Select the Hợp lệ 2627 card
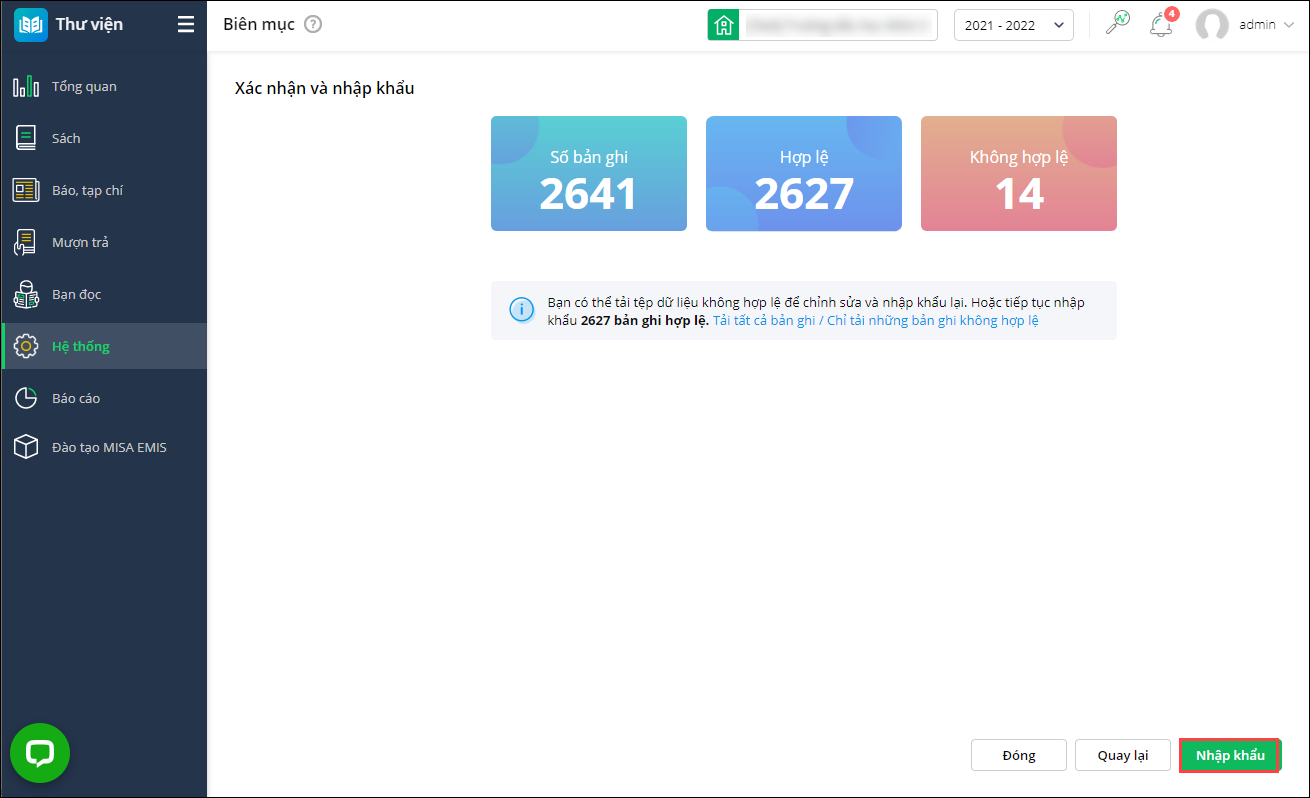 pyautogui.click(x=804, y=174)
